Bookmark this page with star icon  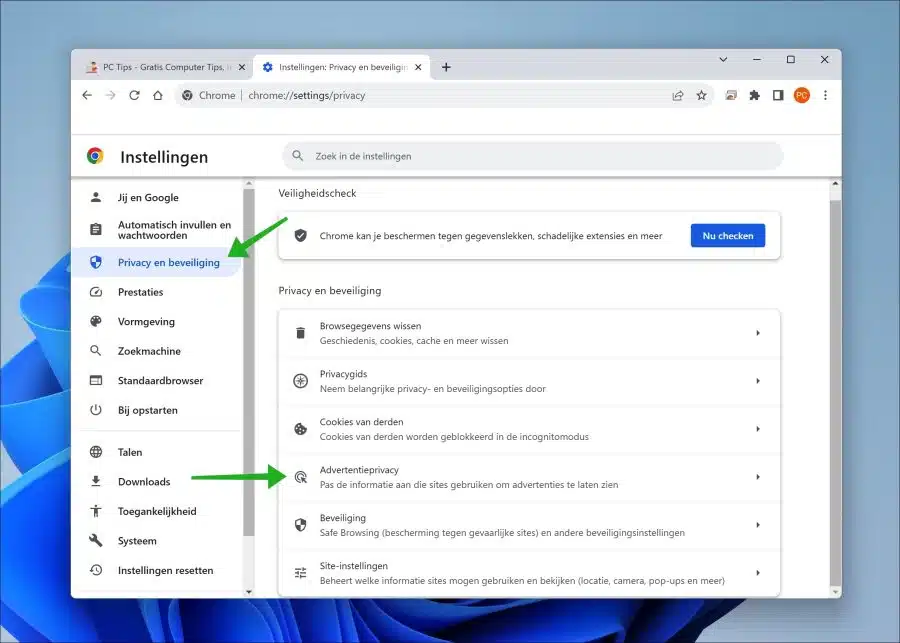click(701, 95)
